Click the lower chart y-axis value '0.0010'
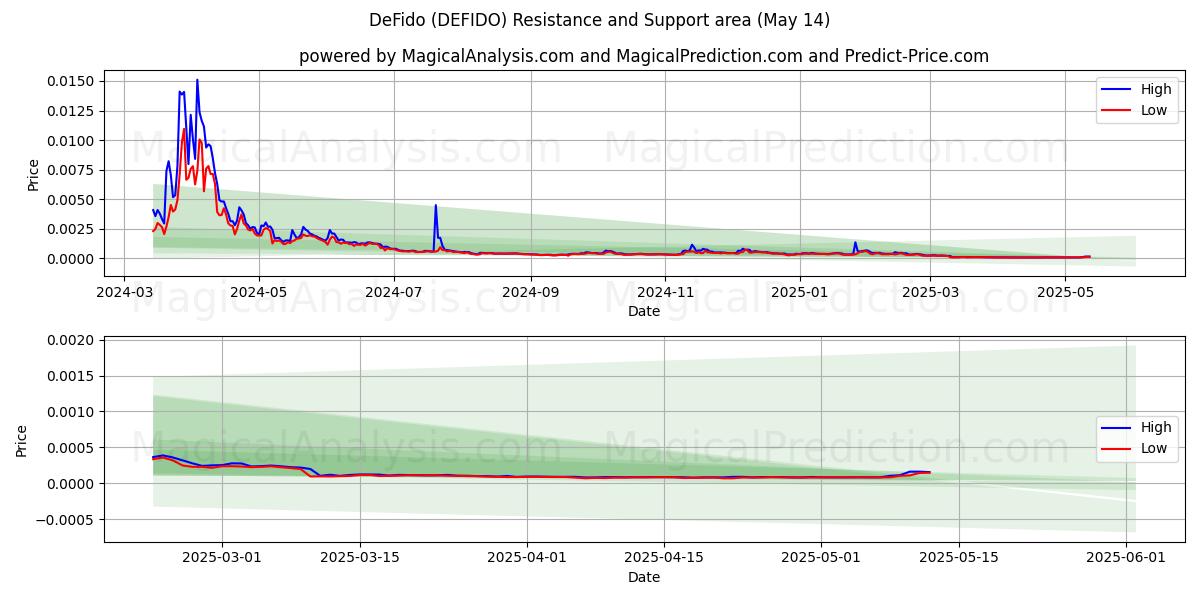This screenshot has width=1200, height=600. pyautogui.click(x=73, y=412)
